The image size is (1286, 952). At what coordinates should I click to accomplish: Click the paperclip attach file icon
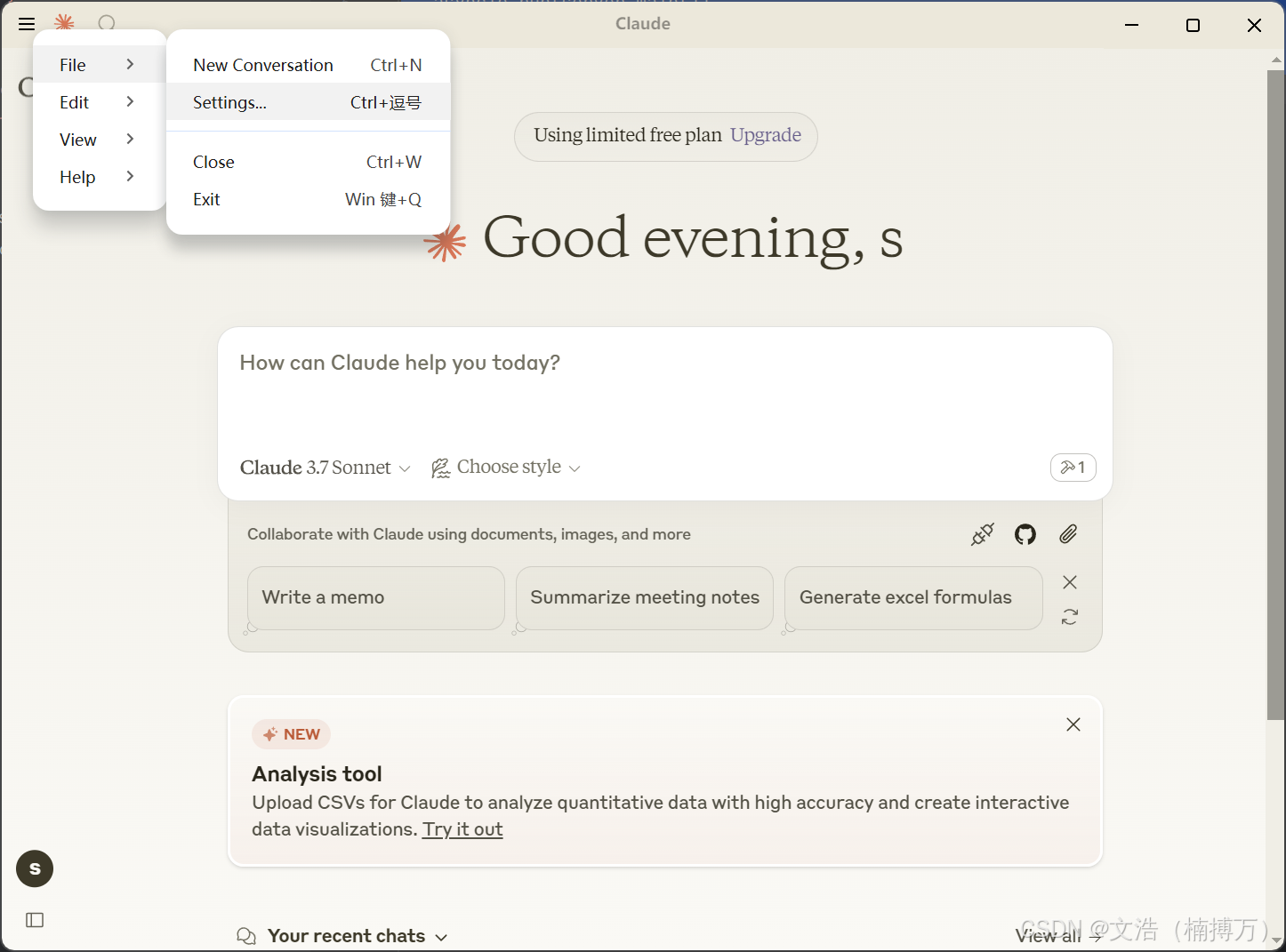pyautogui.click(x=1068, y=534)
